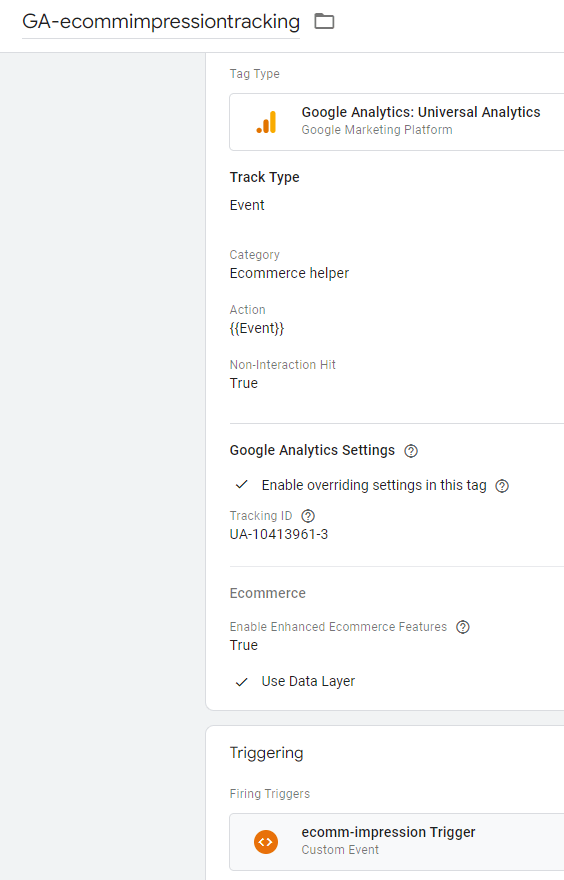Click the folder icon beside the tag name
The width and height of the screenshot is (564, 880).
324,21
